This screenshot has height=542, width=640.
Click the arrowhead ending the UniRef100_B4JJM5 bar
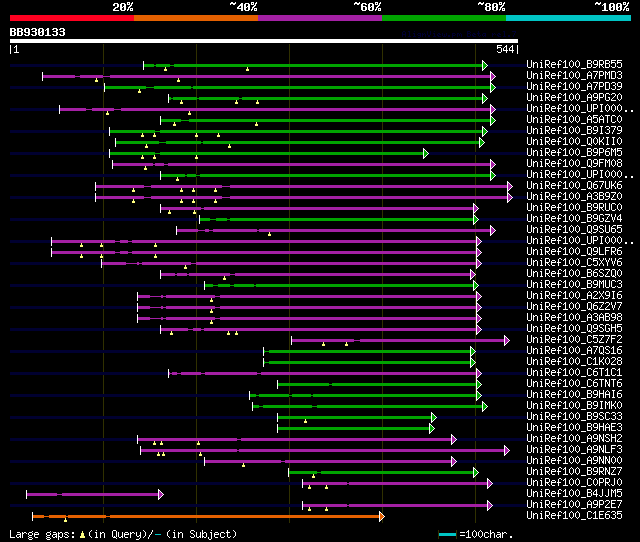coord(161,495)
